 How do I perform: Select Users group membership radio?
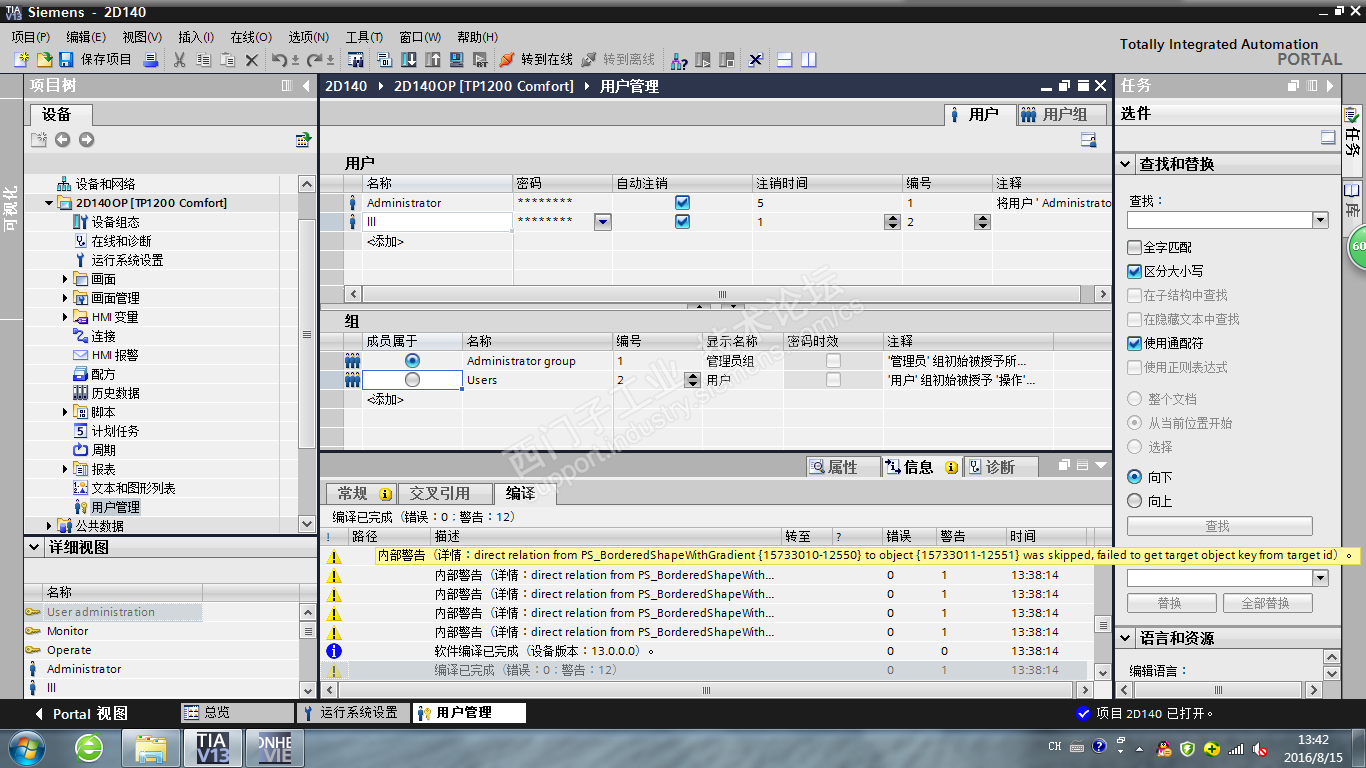(412, 379)
